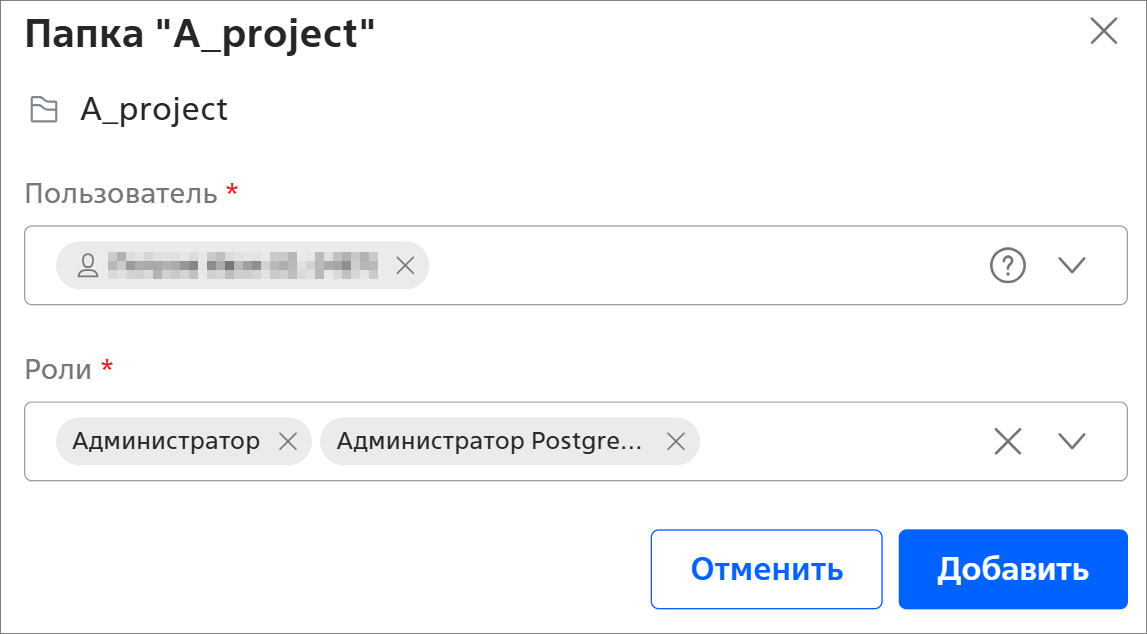The width and height of the screenshot is (1147, 634).
Task: Click the Отменить button
Action: (x=766, y=569)
